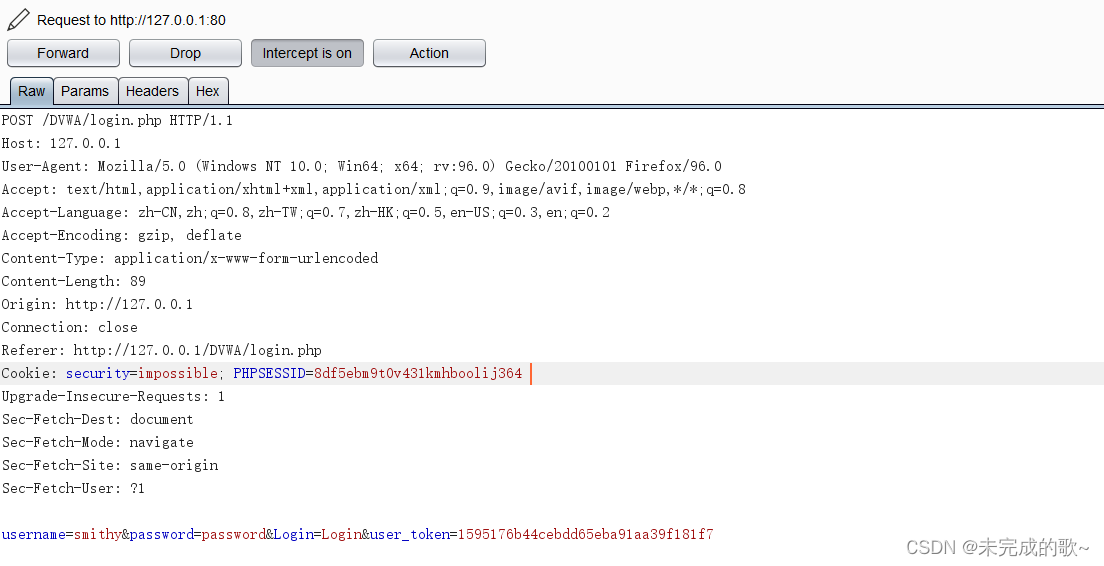Image resolution: width=1104 pixels, height=566 pixels.
Task: Click the Sec-Fetch-Site: same-origin line
Action: coord(110,465)
